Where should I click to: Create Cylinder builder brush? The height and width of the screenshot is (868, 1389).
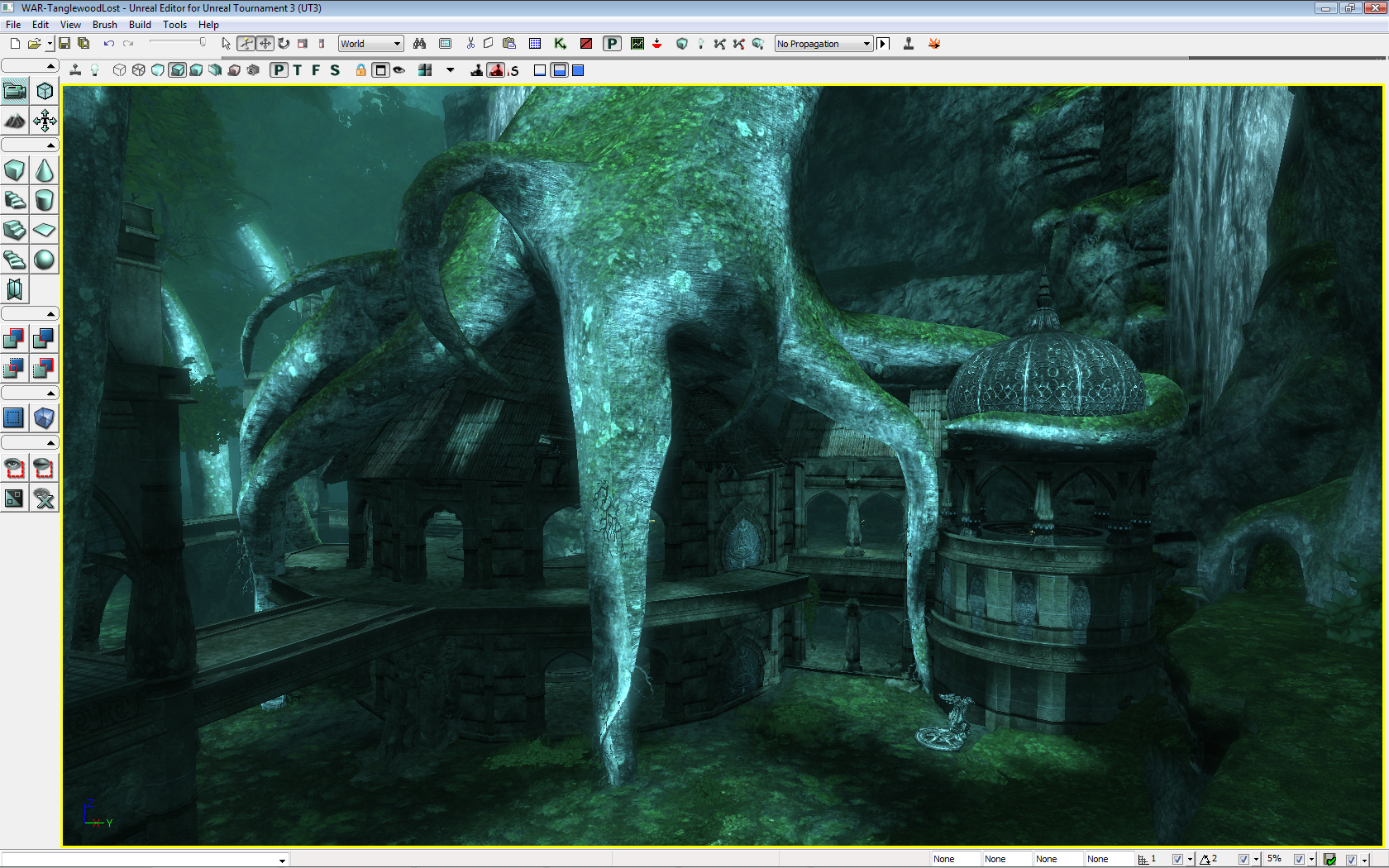[x=45, y=200]
